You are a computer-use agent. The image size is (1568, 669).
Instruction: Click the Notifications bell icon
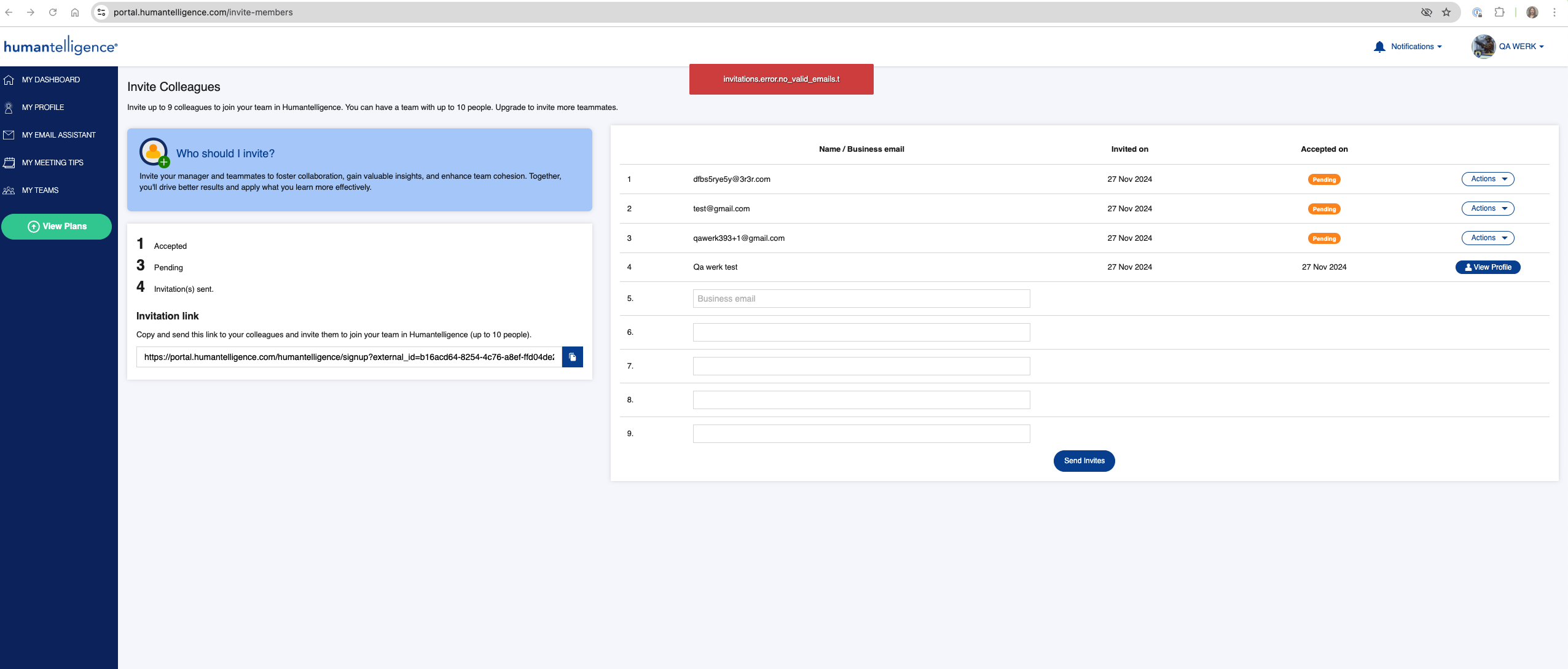[1379, 46]
